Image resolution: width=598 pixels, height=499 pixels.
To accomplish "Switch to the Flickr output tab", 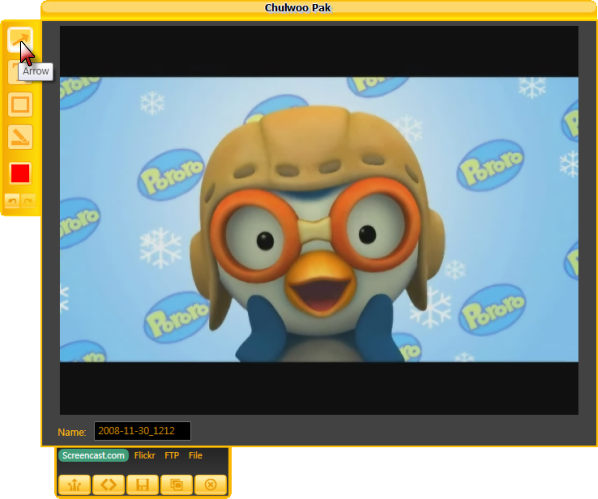I will (x=145, y=456).
